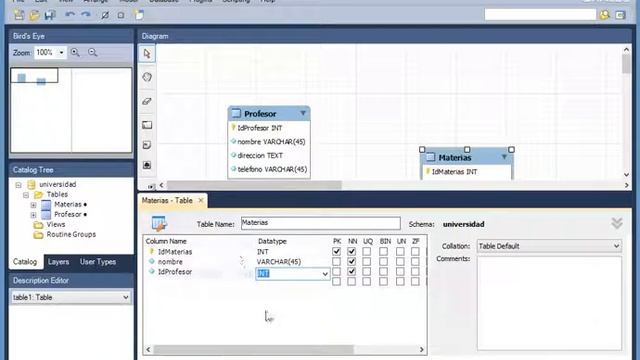This screenshot has height=360, width=640.
Task: Open the Zoom percentage dropdown
Action: 61,53
